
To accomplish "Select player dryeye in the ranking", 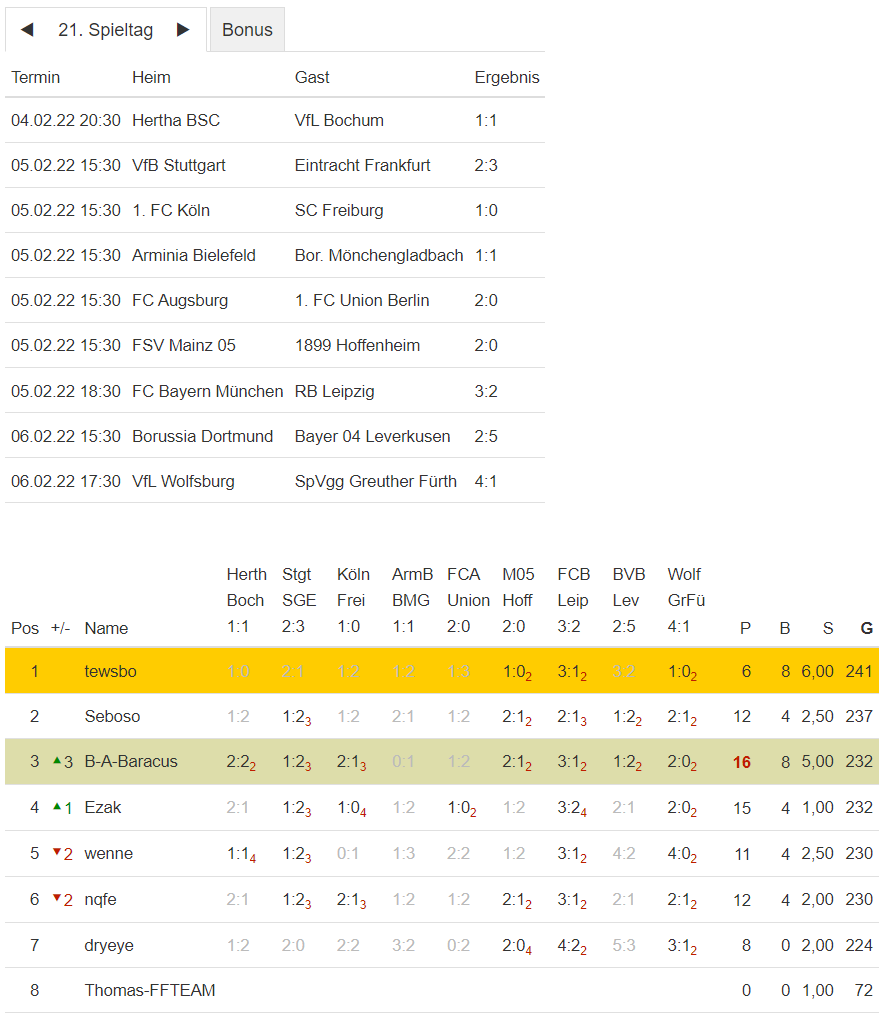I will click(109, 945).
